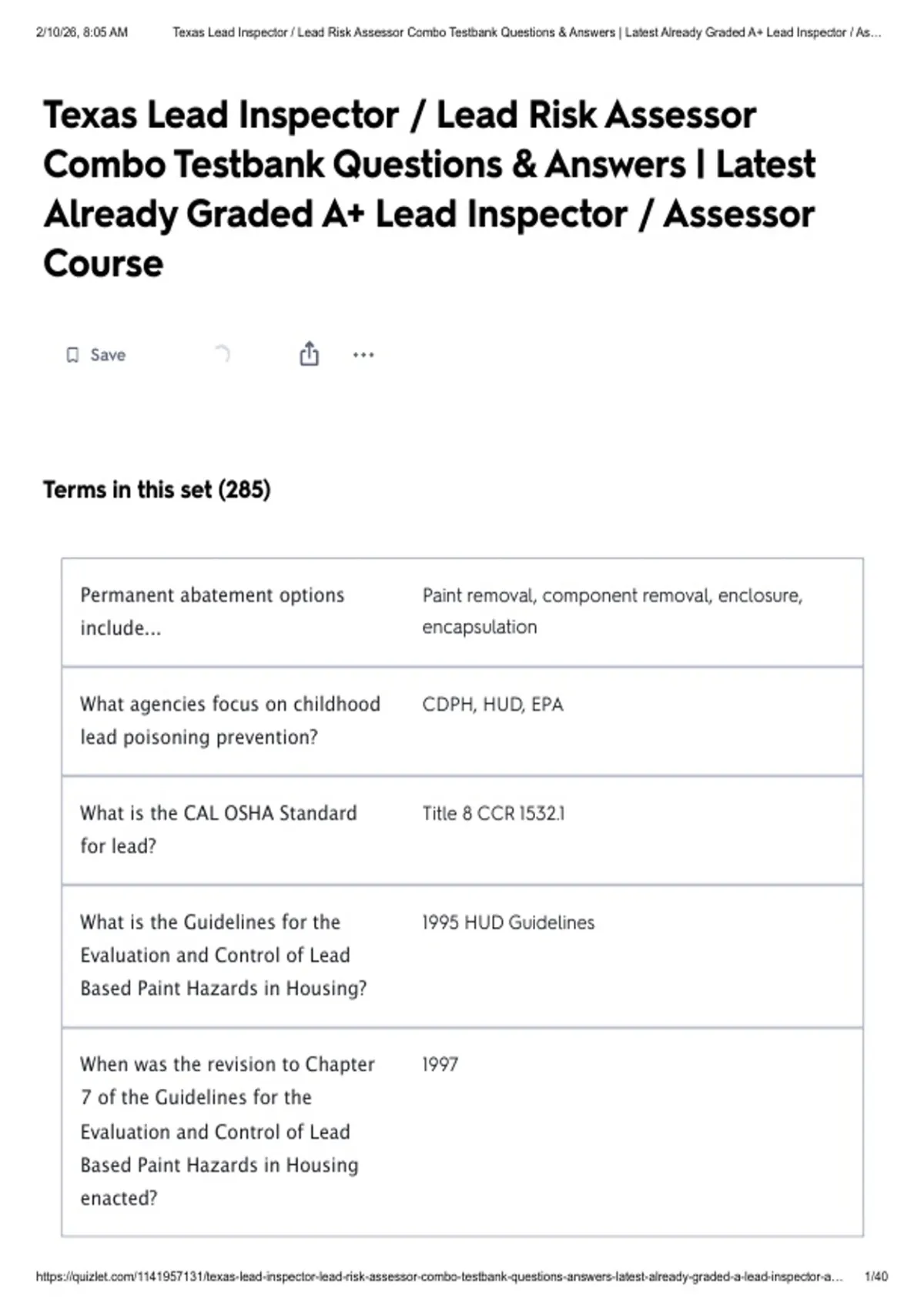
Task: Select the childhood lead poisoning prevention term
Action: click(230, 721)
